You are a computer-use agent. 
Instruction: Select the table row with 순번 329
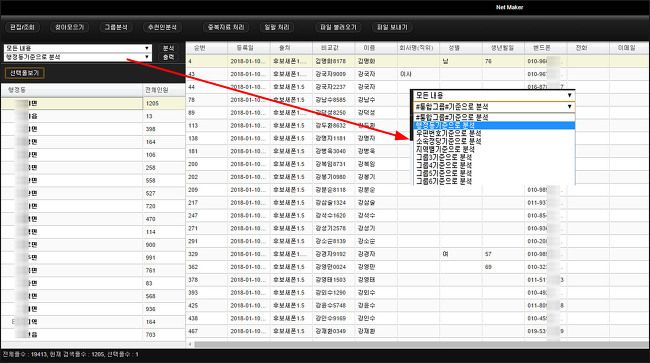[x=417, y=254]
